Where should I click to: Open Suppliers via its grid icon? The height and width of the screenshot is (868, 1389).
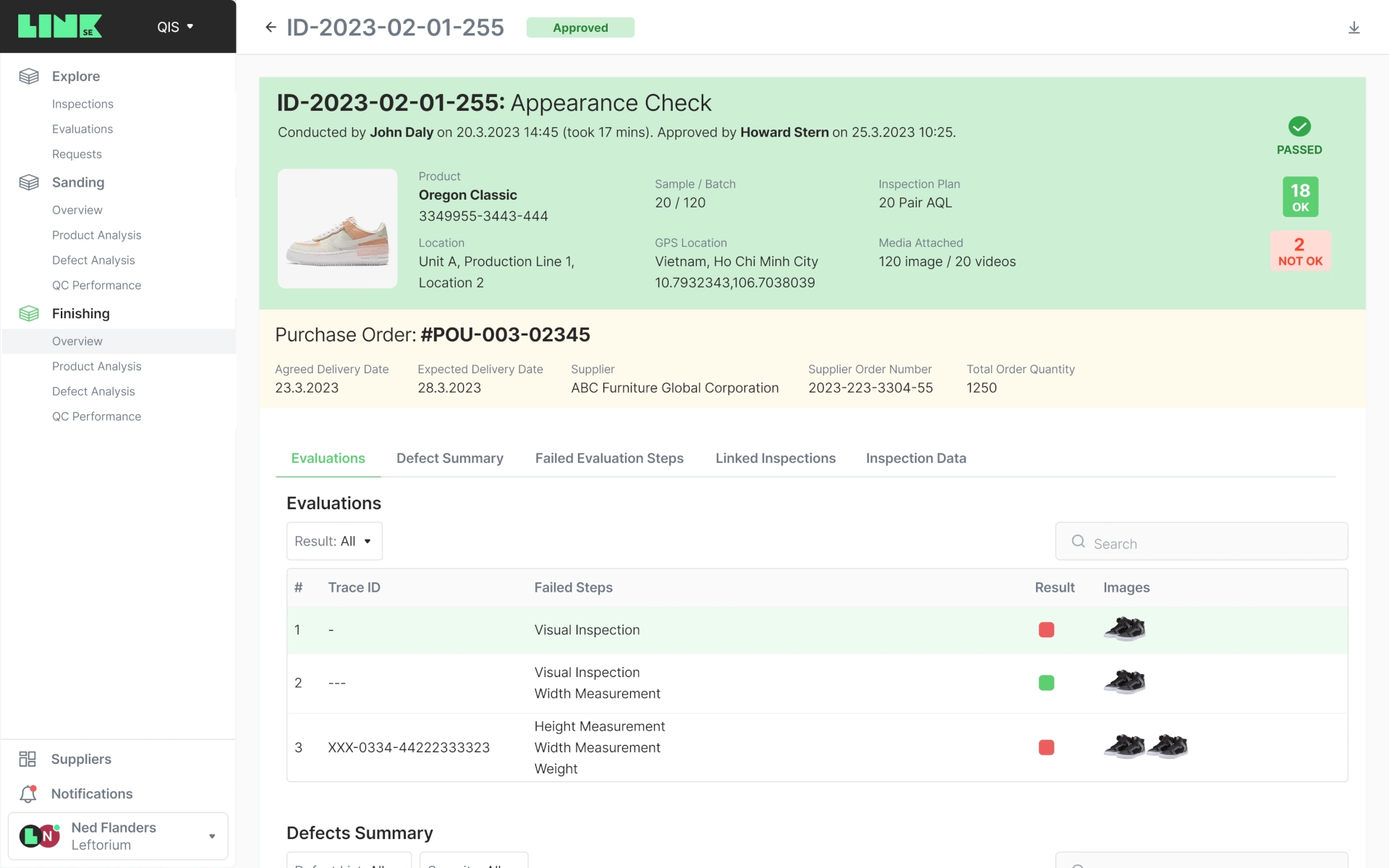(27, 759)
